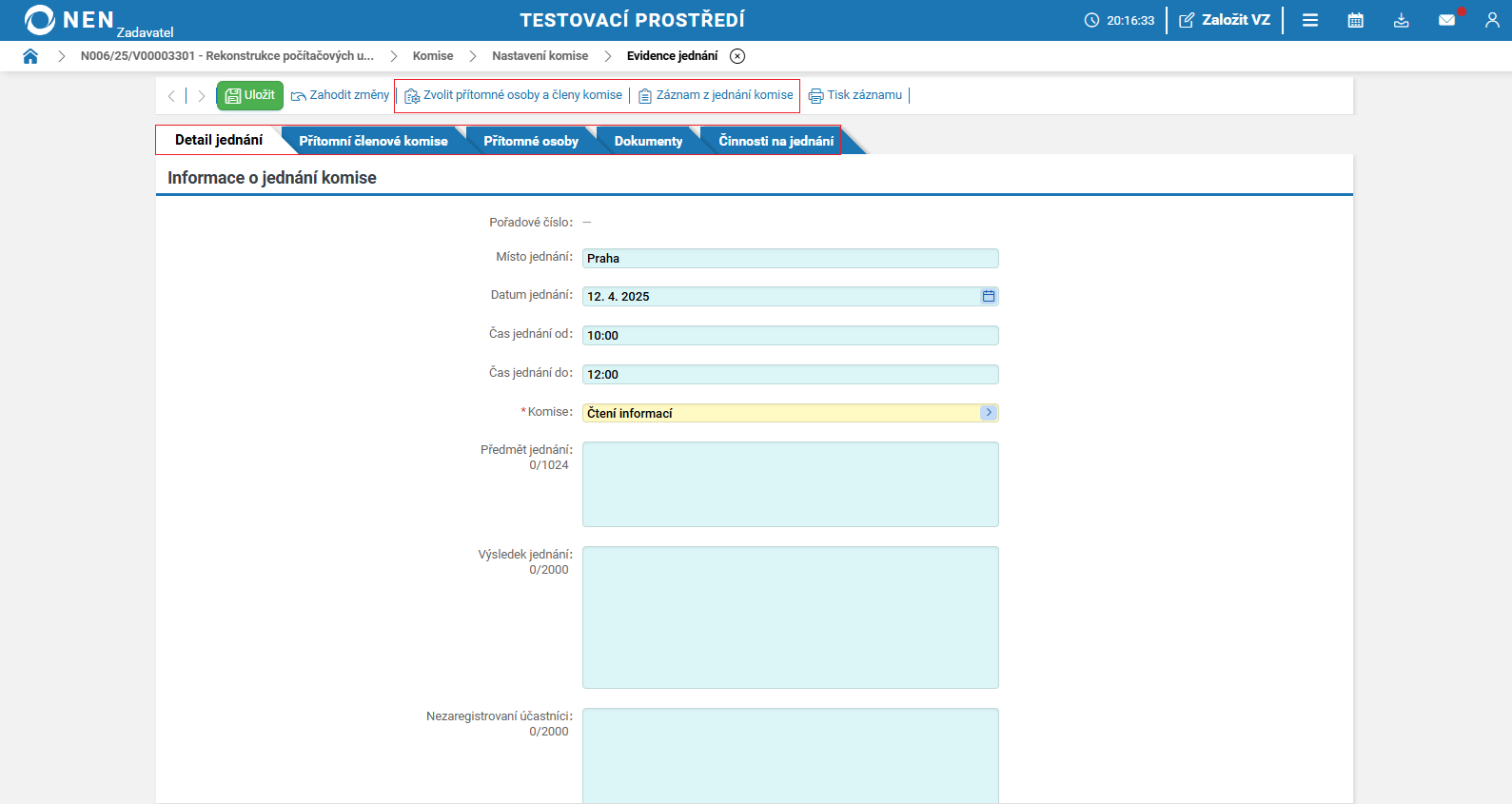
Task: Close Evidence jednání breadcrumb with X icon
Action: point(737,56)
